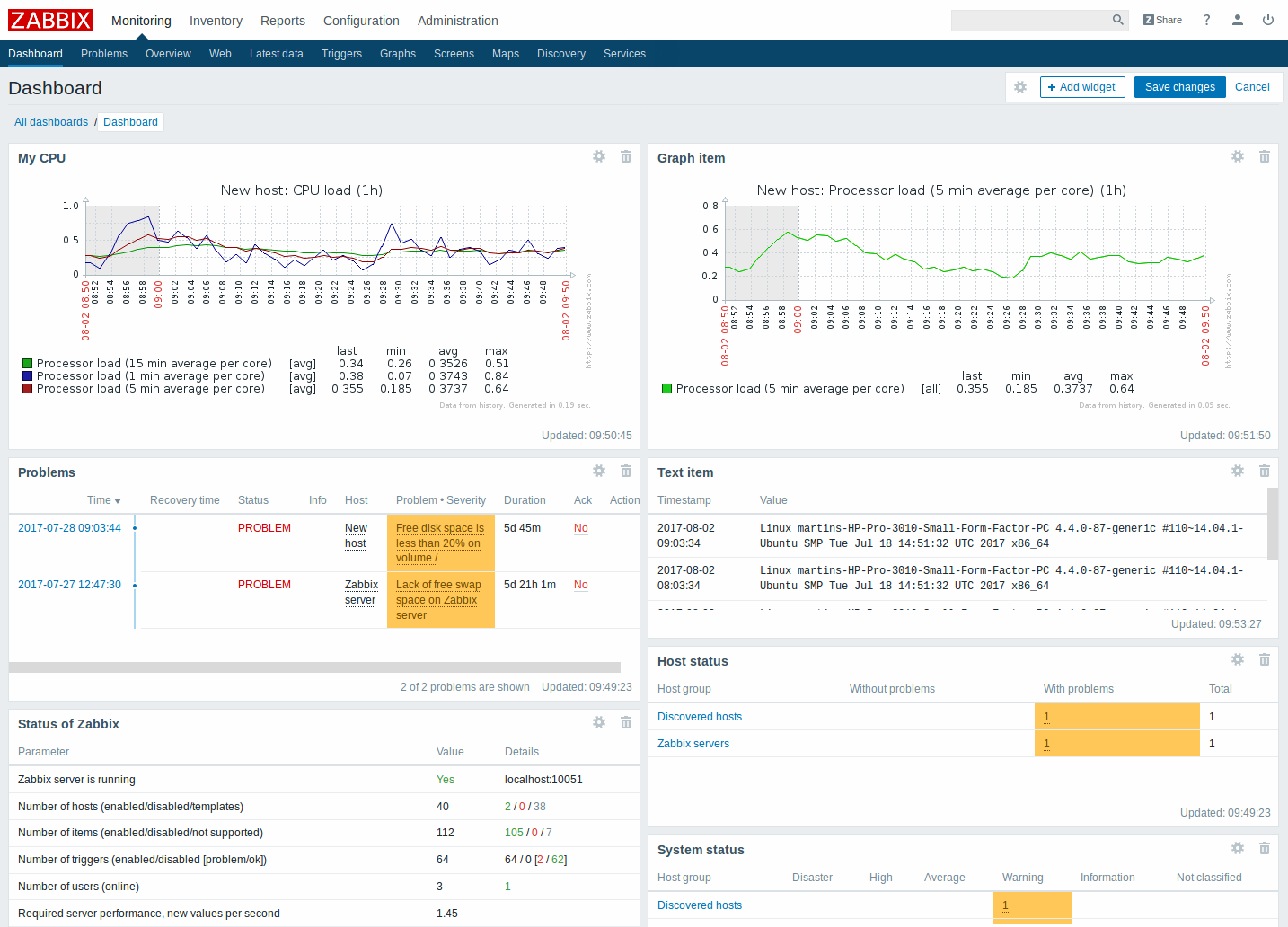Open Free disk space problem link

click(440, 543)
